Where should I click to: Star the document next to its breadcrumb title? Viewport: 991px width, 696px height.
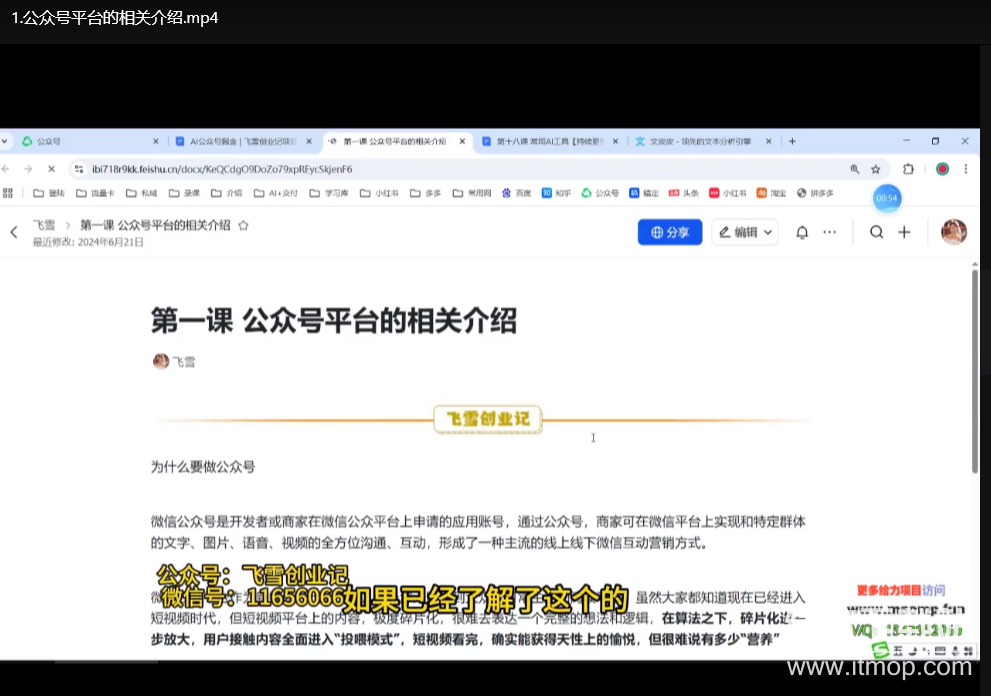pyautogui.click(x=243, y=225)
